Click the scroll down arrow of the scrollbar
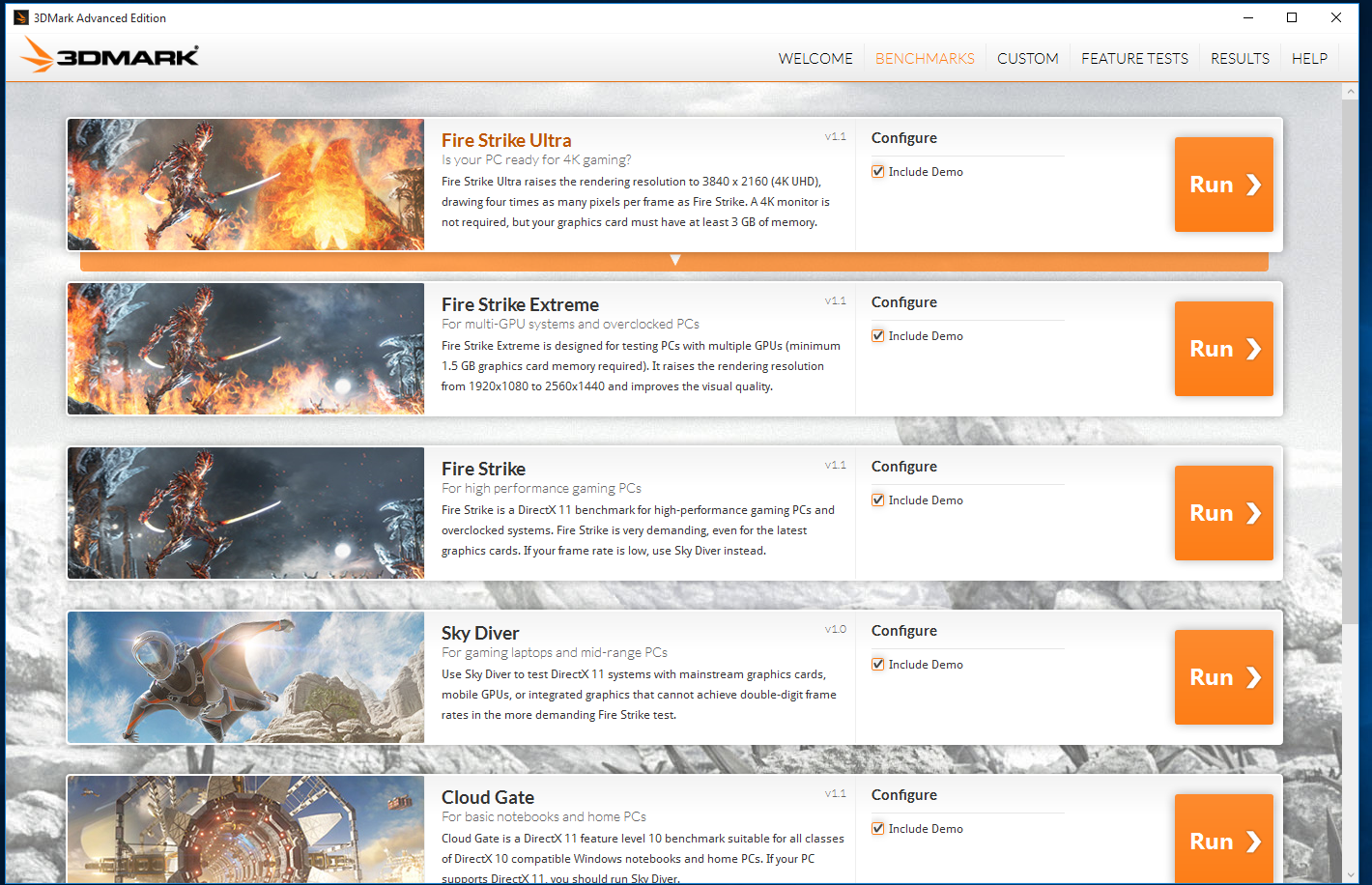Viewport: 1372px width, 885px height. click(x=1350, y=875)
